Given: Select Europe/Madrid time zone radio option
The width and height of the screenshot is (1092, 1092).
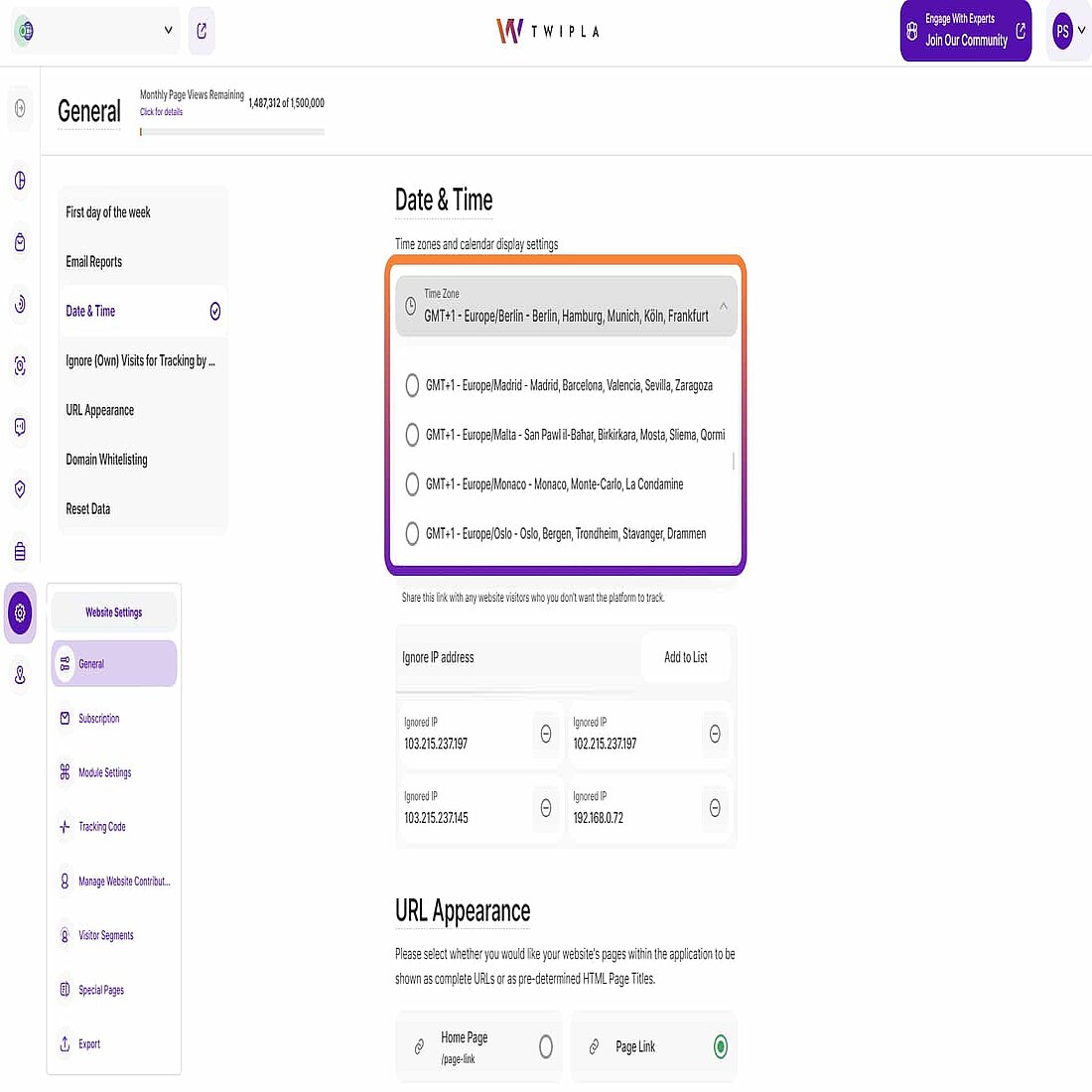Looking at the screenshot, I should click(x=412, y=385).
